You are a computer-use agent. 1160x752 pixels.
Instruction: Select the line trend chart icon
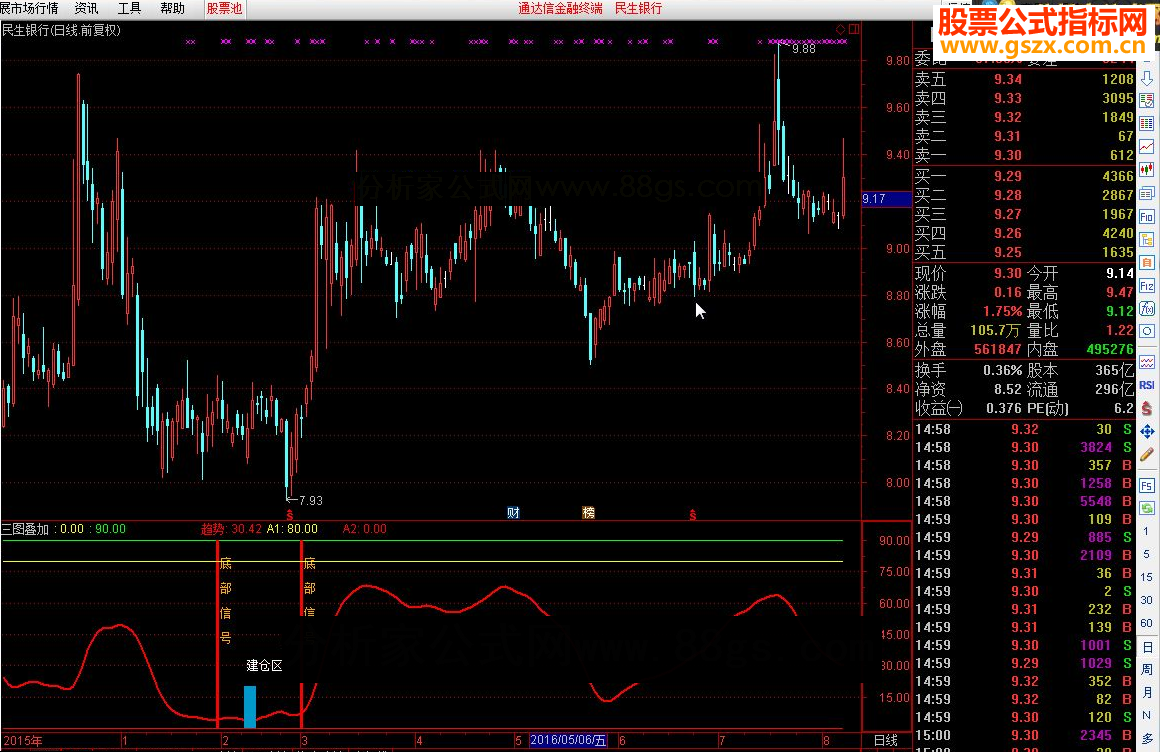click(x=1147, y=147)
